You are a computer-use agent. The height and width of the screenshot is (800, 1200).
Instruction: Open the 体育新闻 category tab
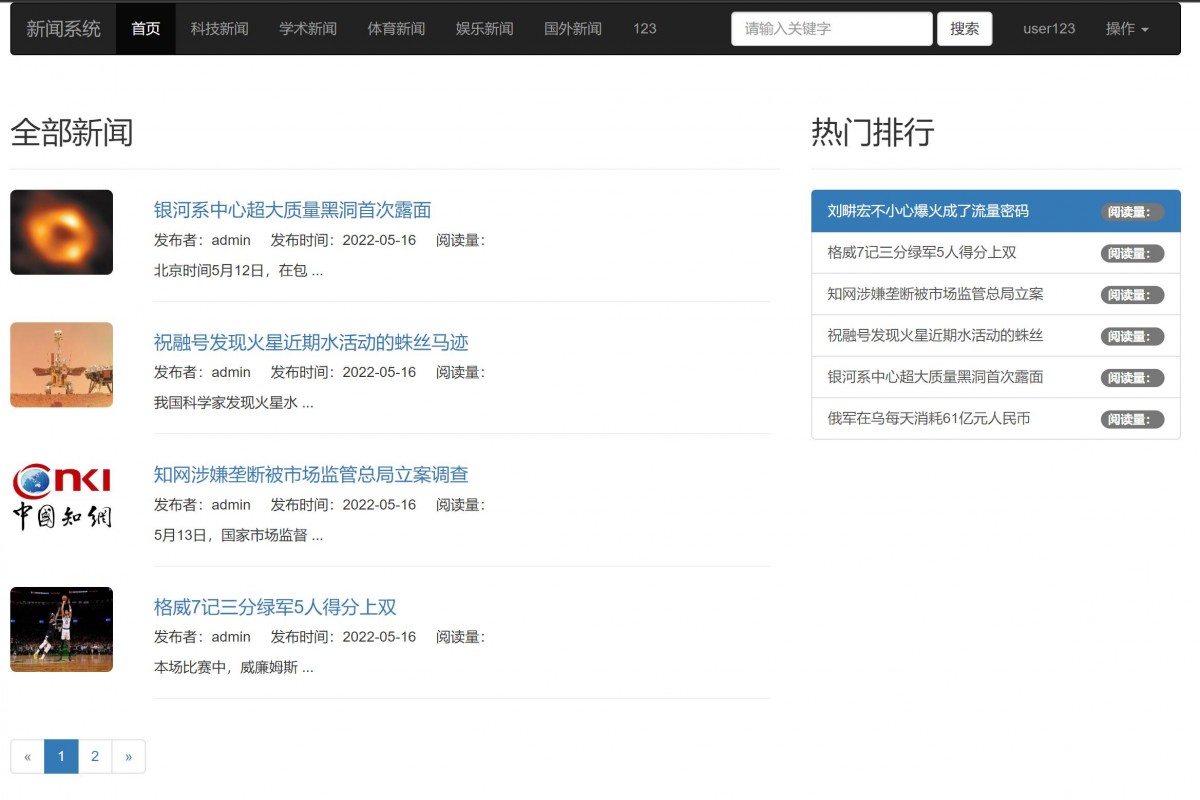pos(395,29)
